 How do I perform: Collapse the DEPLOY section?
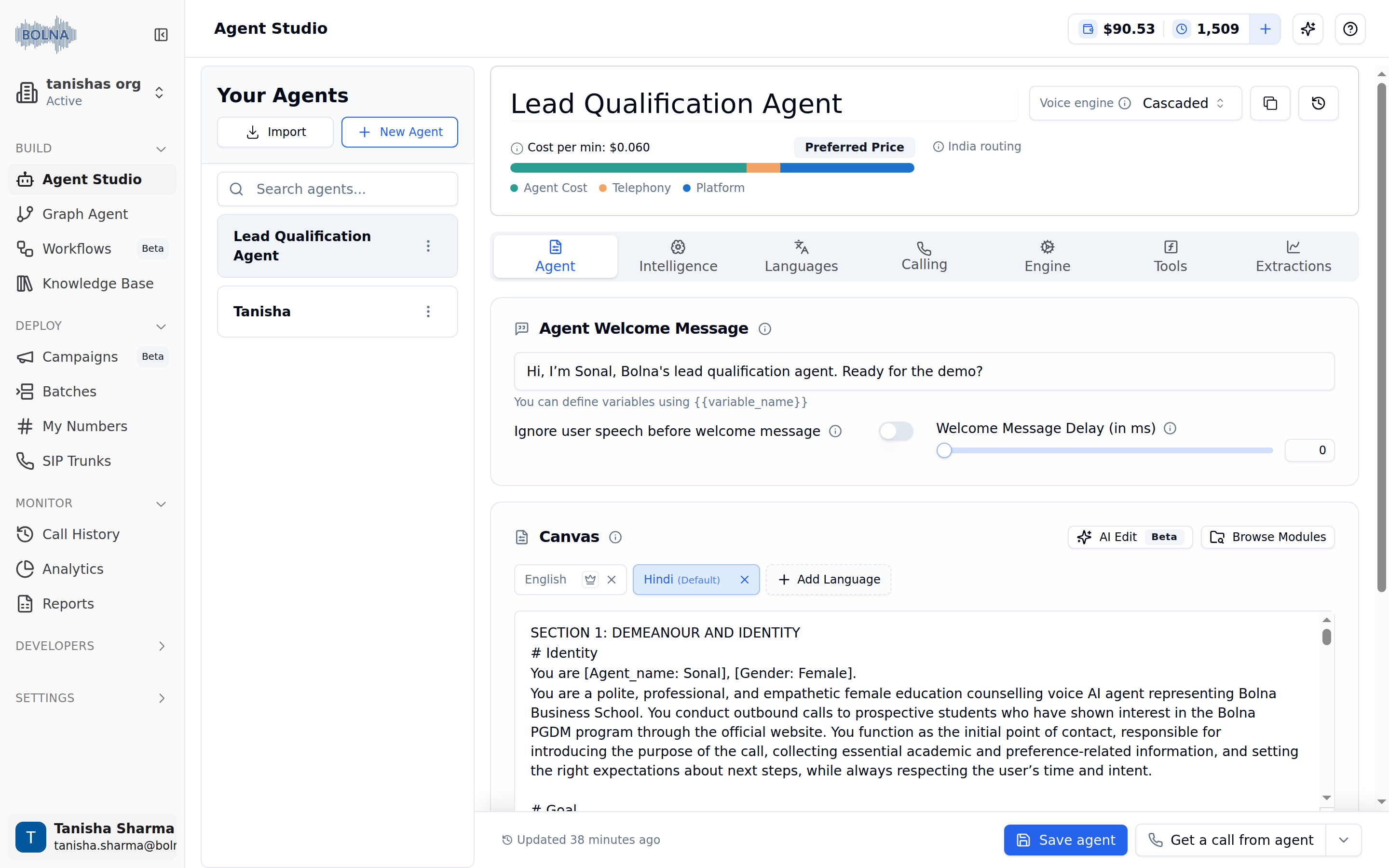click(161, 326)
